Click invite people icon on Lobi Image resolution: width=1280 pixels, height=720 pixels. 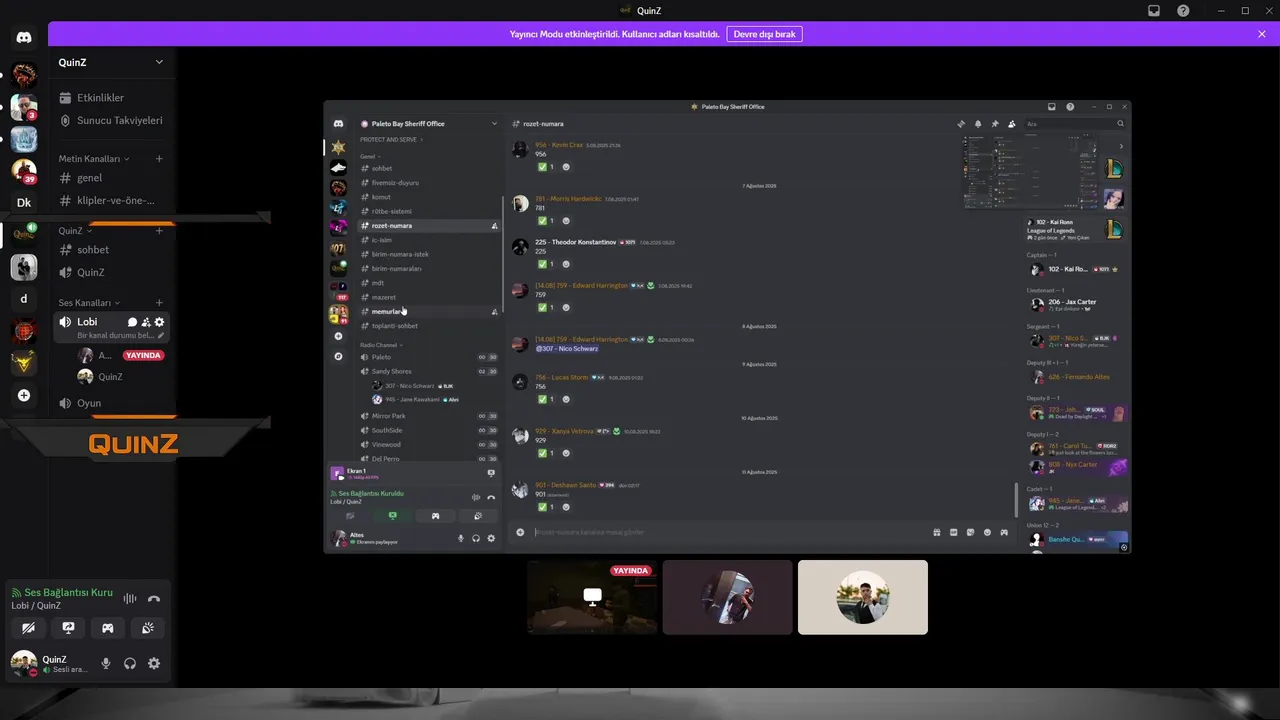click(146, 322)
